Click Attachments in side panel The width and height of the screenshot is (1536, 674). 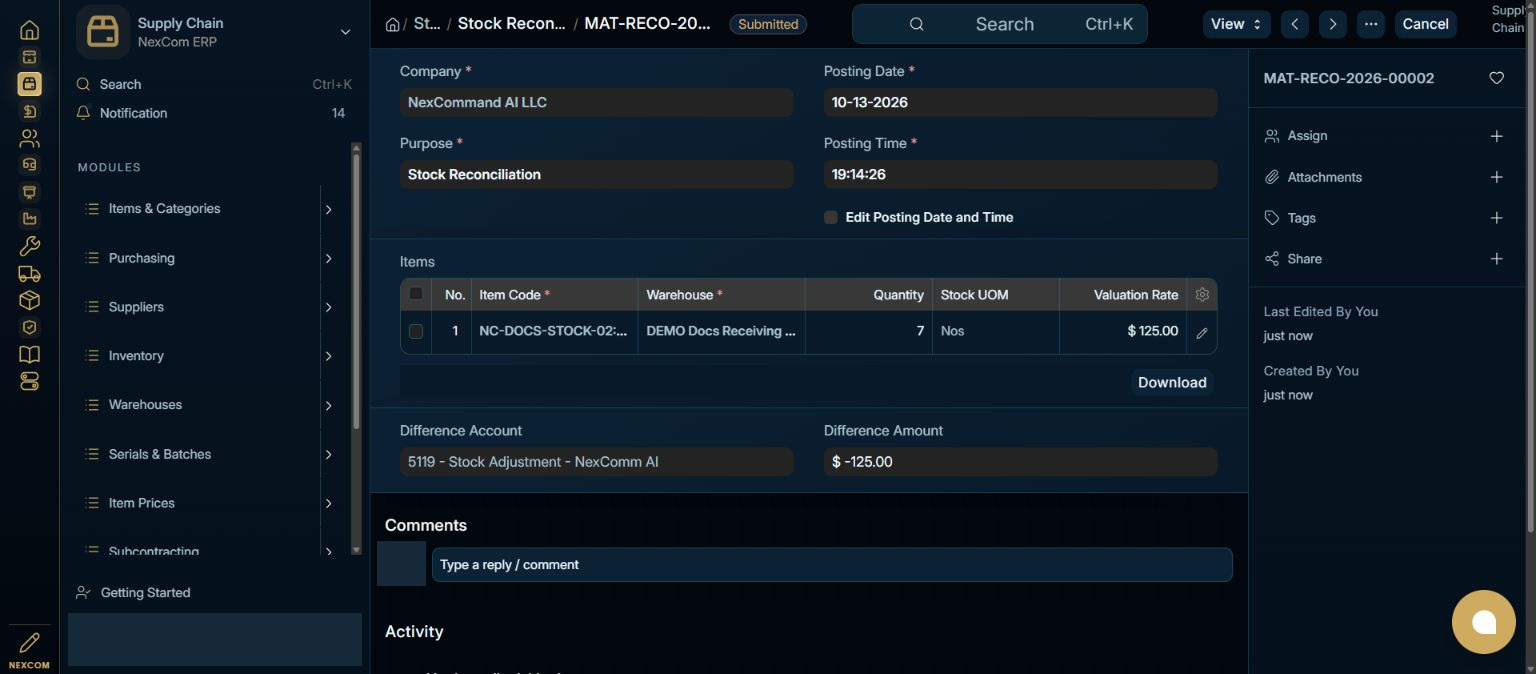click(1324, 177)
